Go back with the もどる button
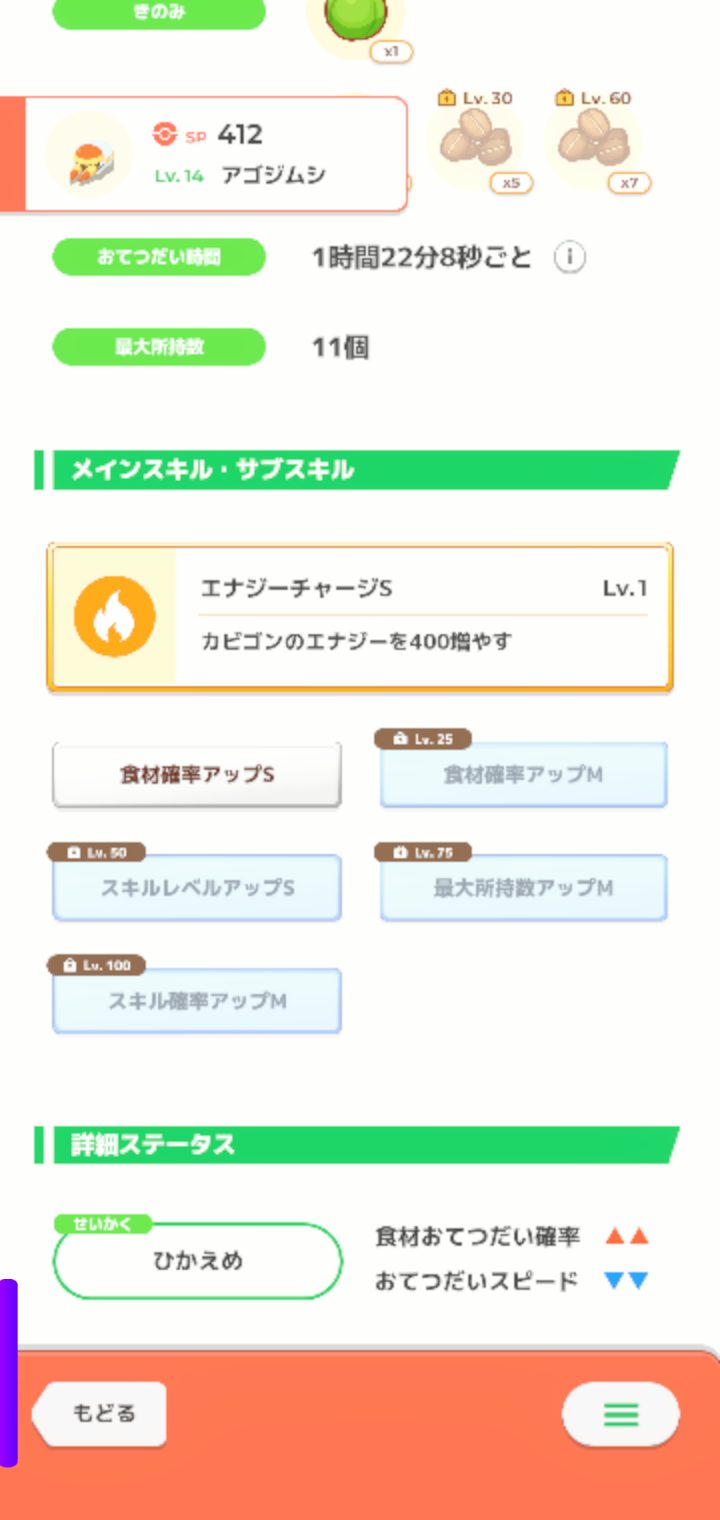720x1520 pixels. 100,1414
